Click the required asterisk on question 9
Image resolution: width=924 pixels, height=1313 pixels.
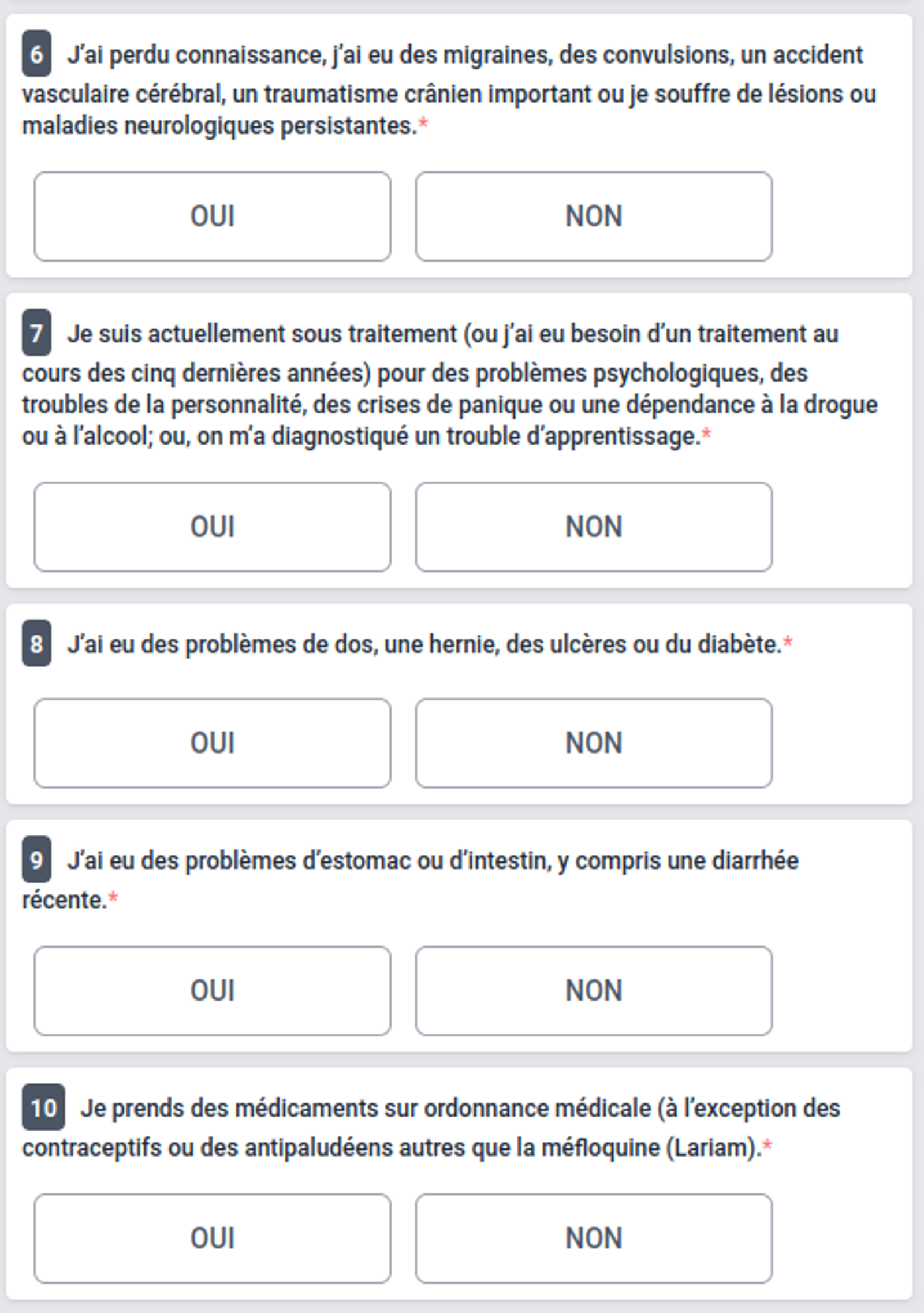[113, 897]
